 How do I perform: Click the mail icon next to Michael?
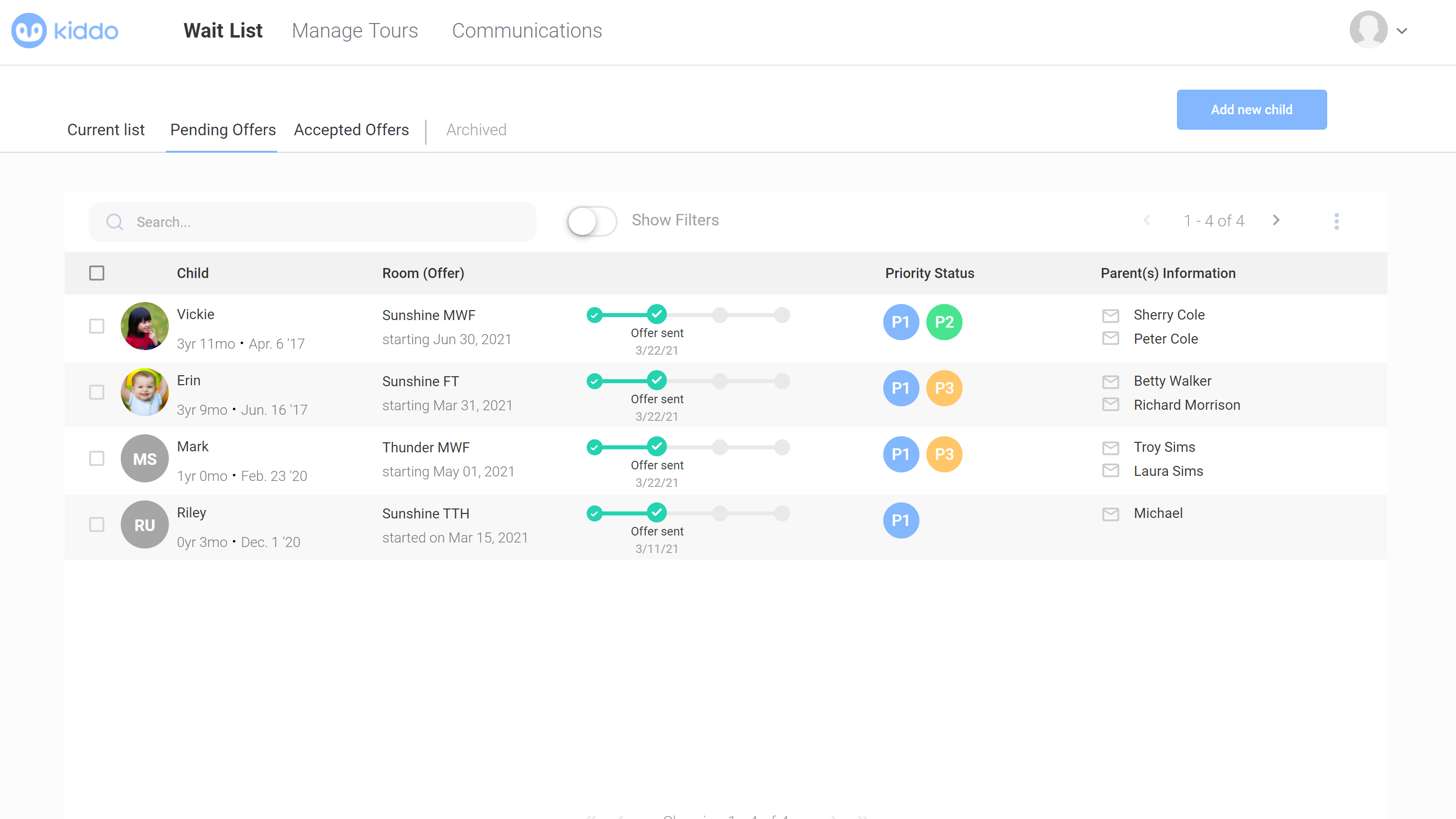[1110, 514]
